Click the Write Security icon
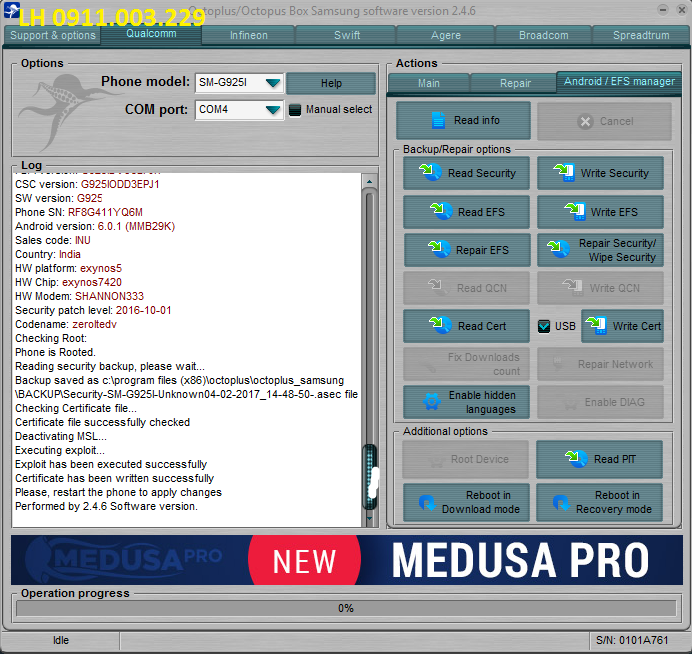This screenshot has height=654, width=692. [x=567, y=173]
